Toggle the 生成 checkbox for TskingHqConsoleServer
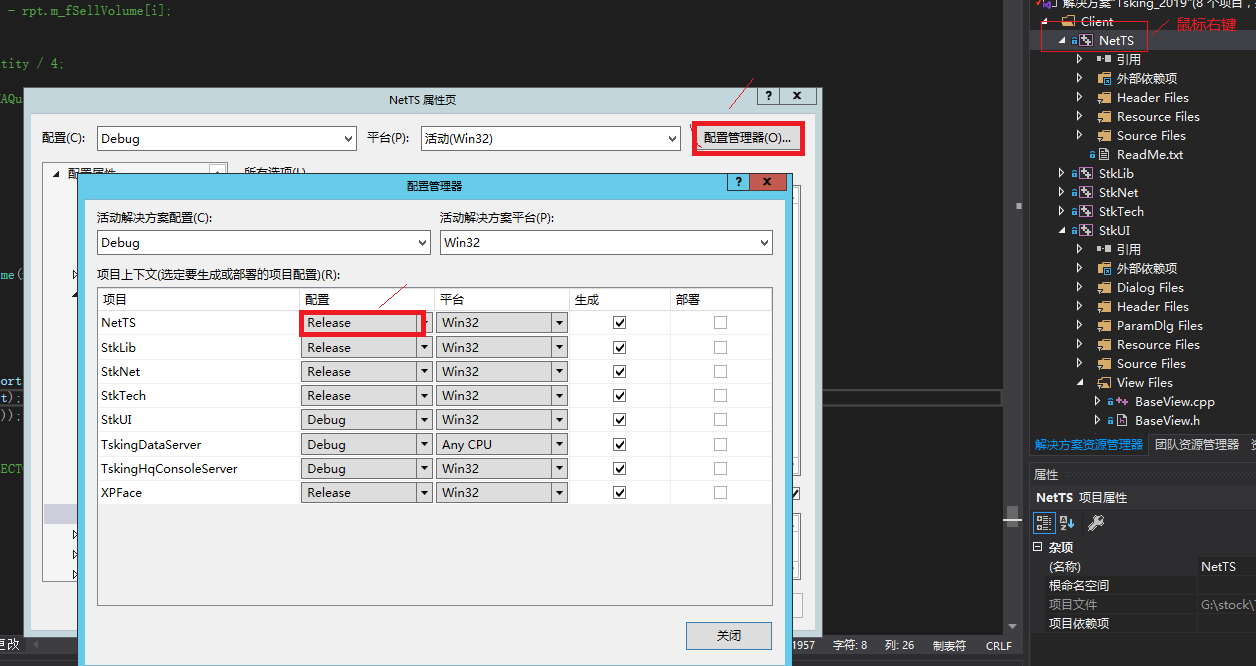 click(x=620, y=468)
